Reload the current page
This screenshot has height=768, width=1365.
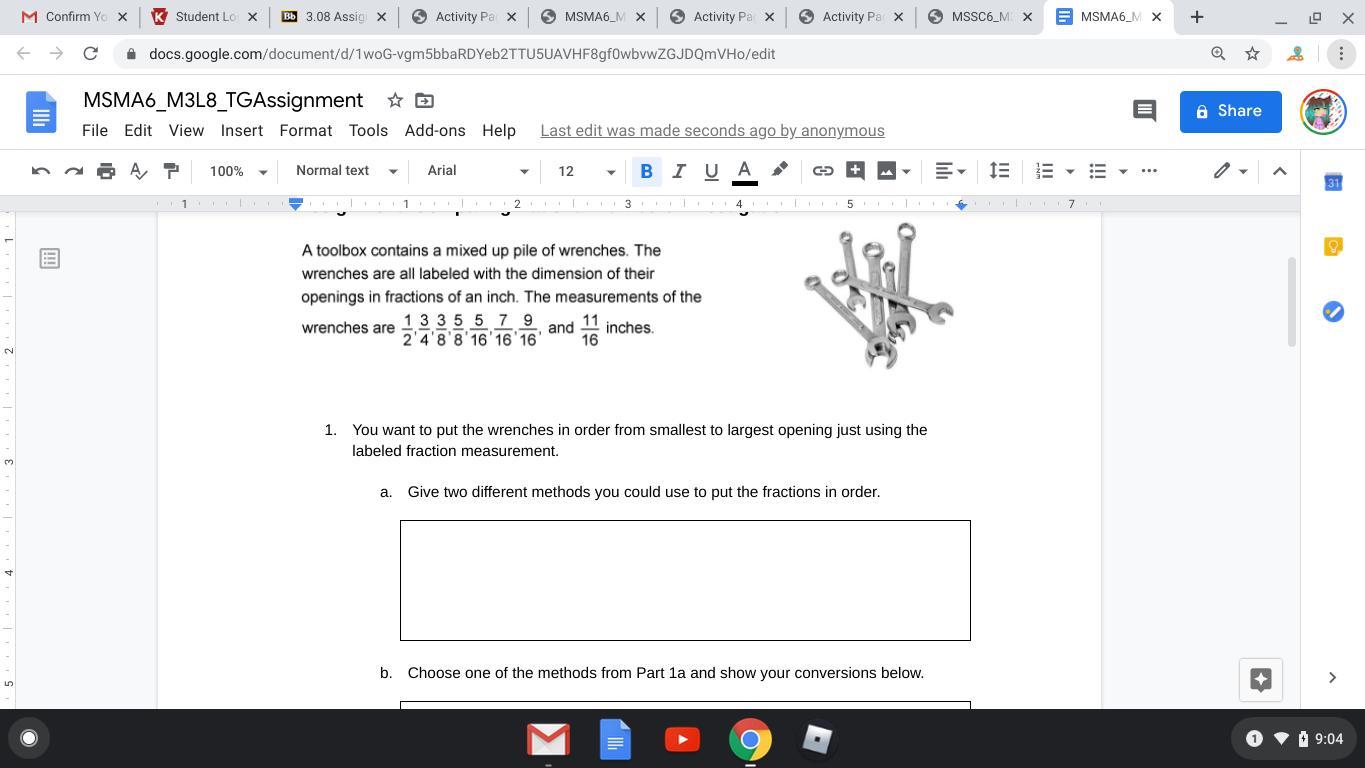tap(90, 54)
